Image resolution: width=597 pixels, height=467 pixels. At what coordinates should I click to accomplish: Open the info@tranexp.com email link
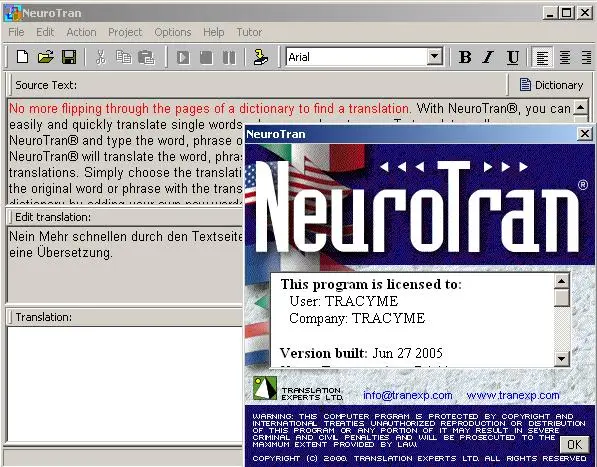coord(407,395)
